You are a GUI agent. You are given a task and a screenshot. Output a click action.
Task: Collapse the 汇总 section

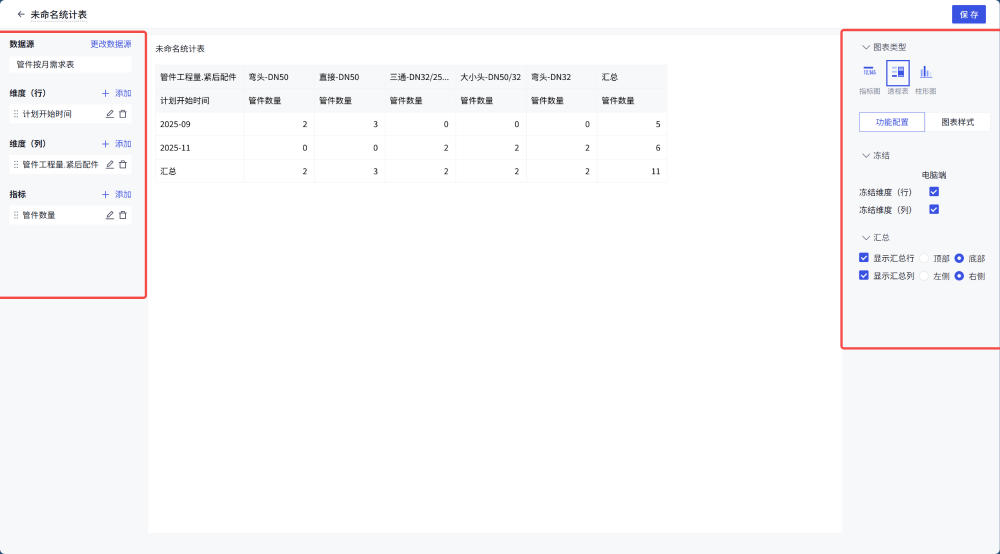(x=866, y=238)
